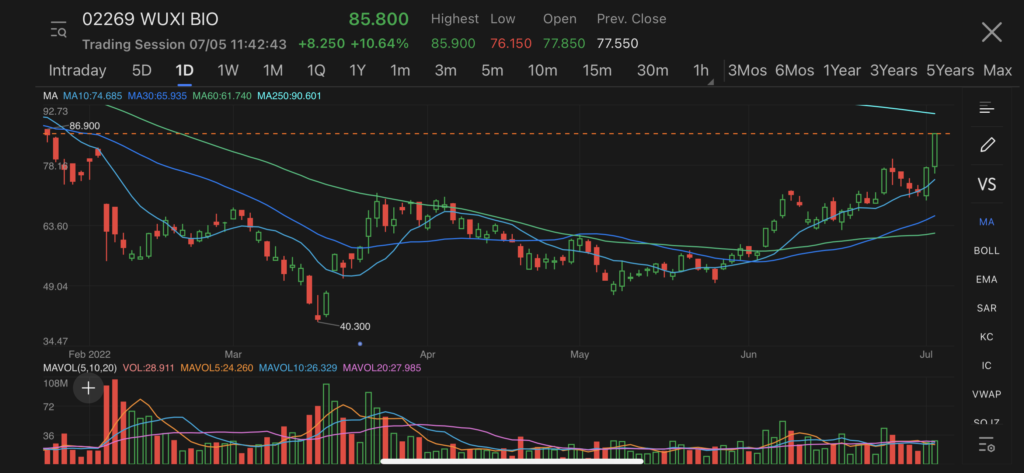
Task: Tap the 86.900 high price marker
Action: pos(85,125)
